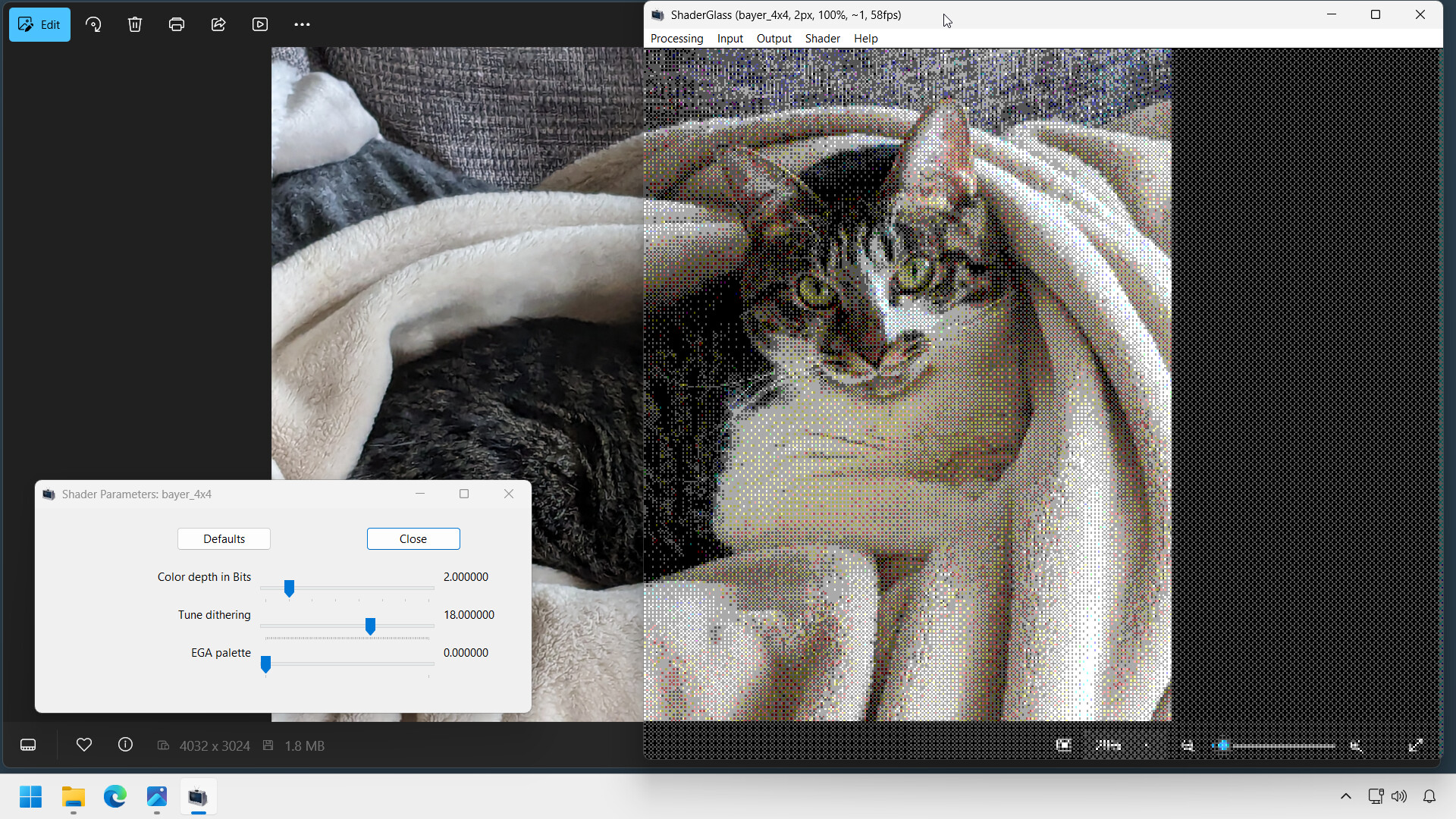The height and width of the screenshot is (819, 1456).
Task: Toggle the filmstrip view in Photos
Action: (28, 745)
